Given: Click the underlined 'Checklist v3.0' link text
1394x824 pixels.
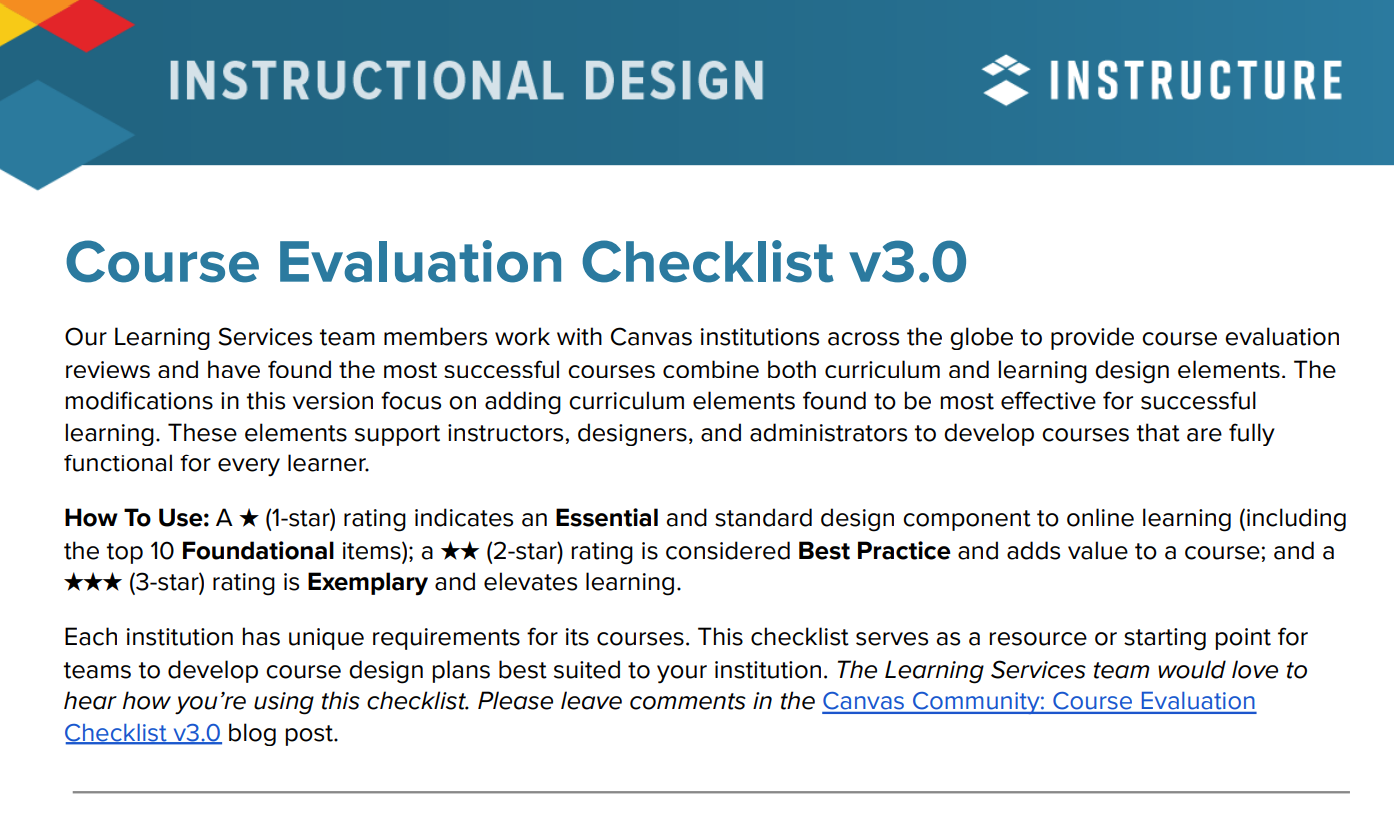Looking at the screenshot, I should (x=143, y=733).
